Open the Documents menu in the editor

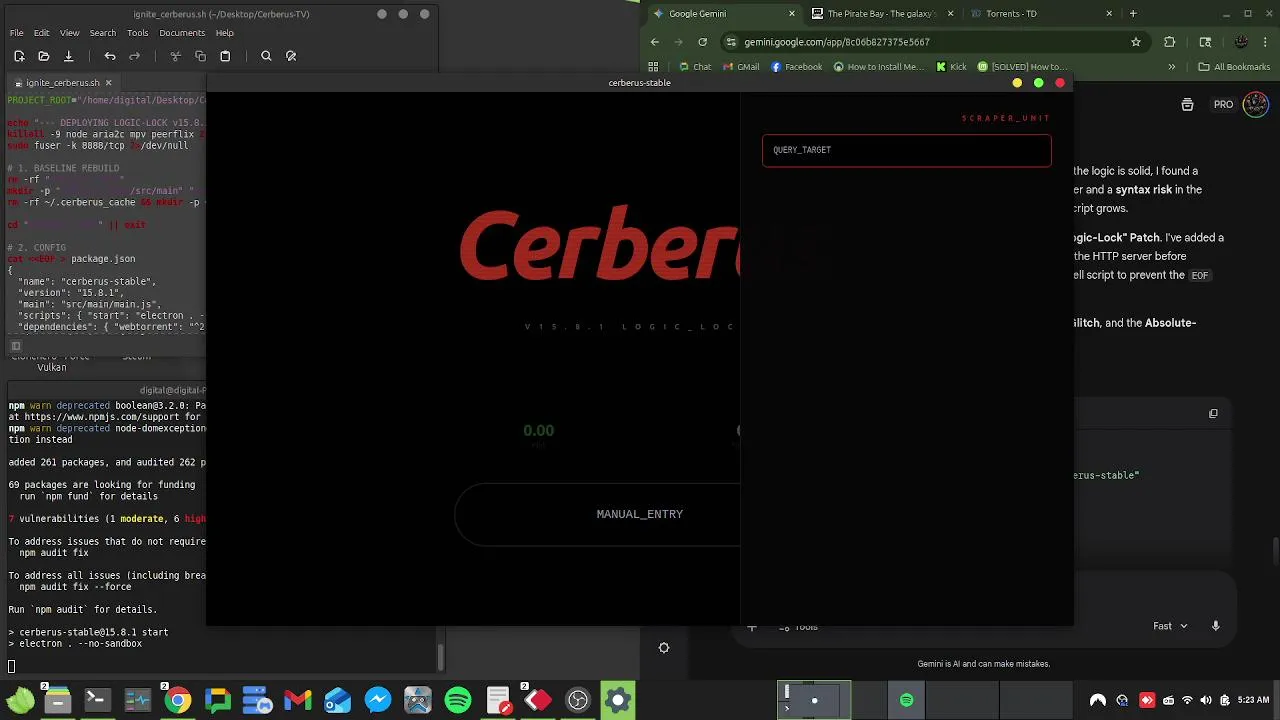[183, 33]
